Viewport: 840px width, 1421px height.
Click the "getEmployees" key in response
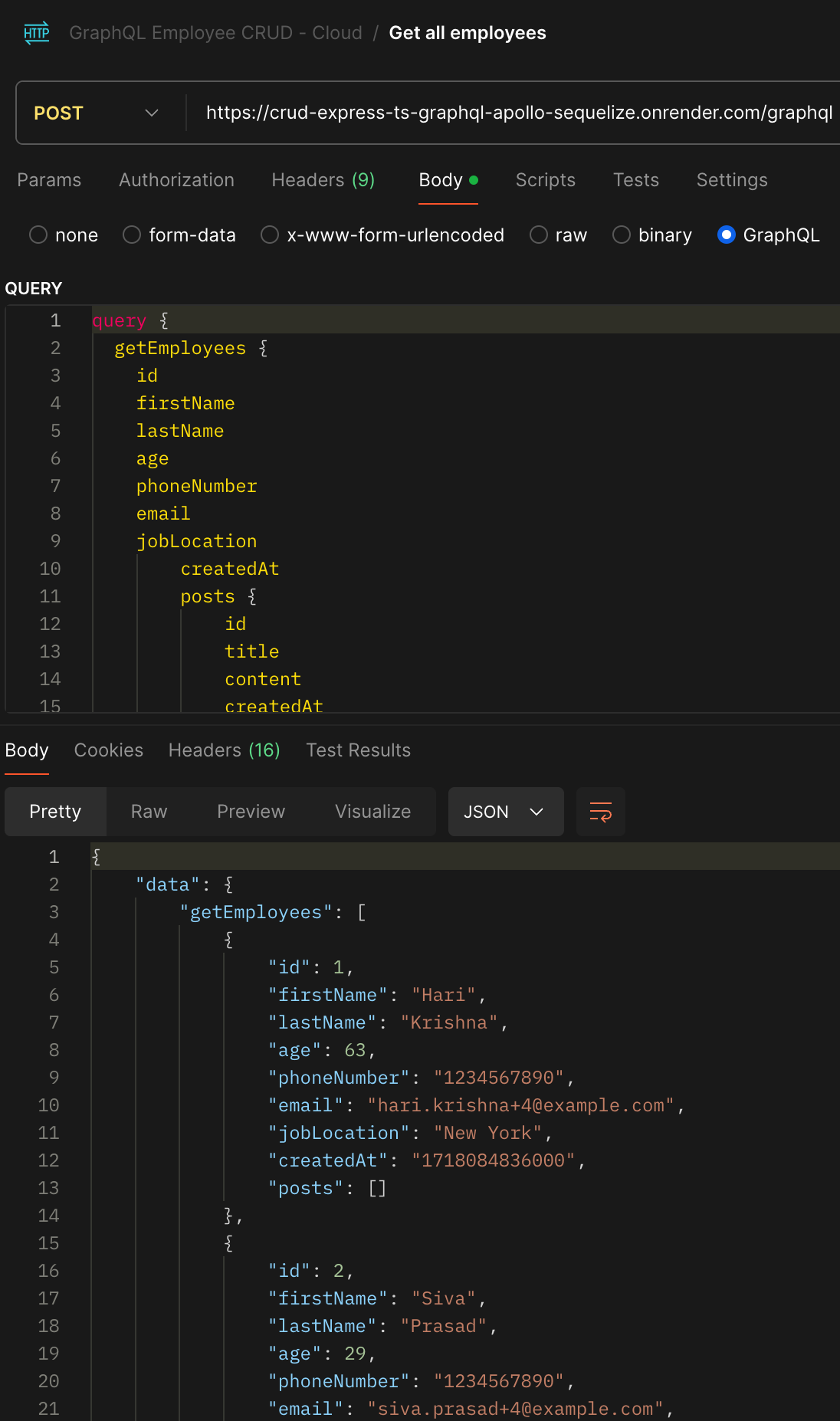[256, 912]
